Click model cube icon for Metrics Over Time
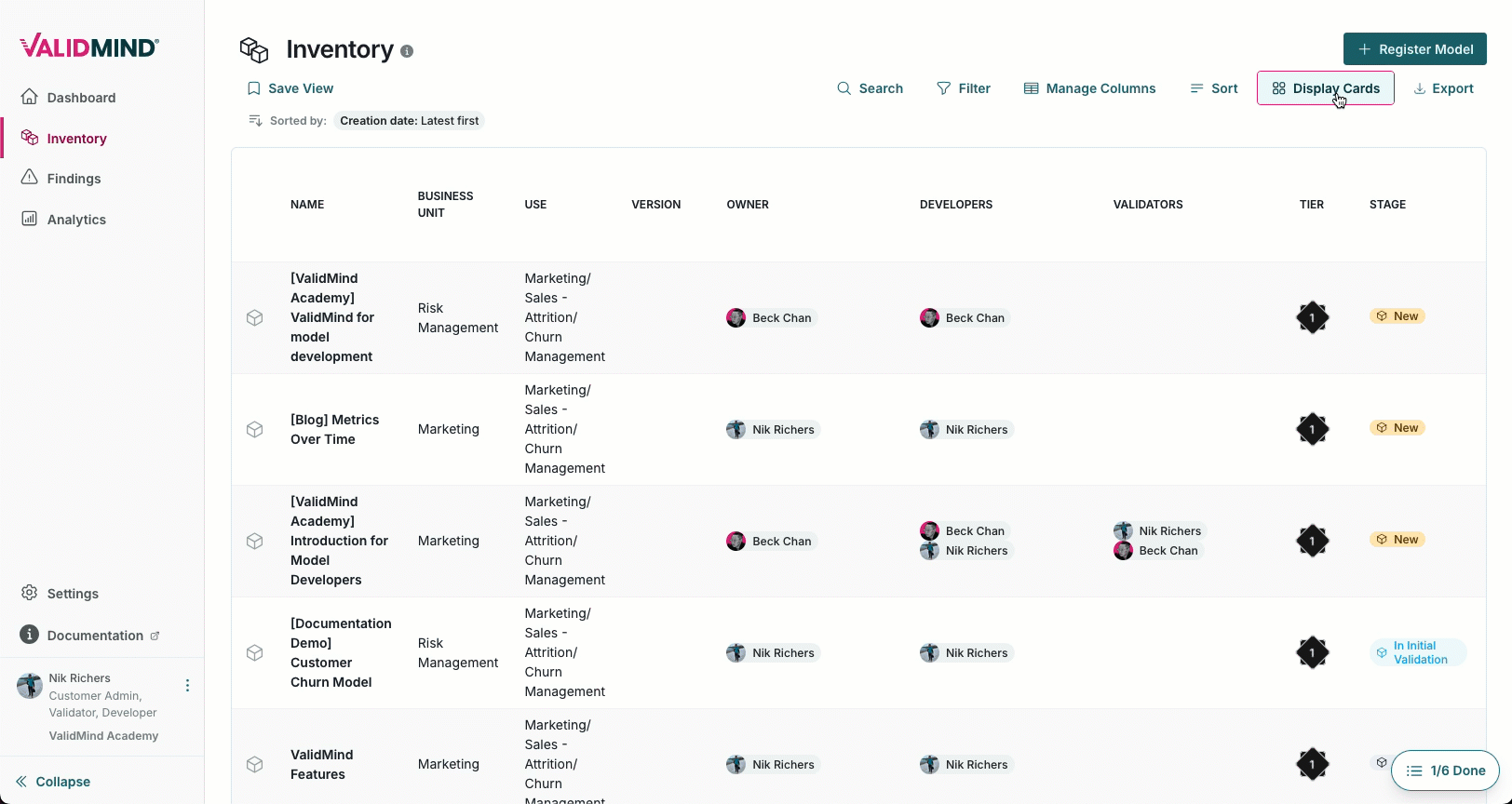This screenshot has width=1512, height=804. click(254, 429)
